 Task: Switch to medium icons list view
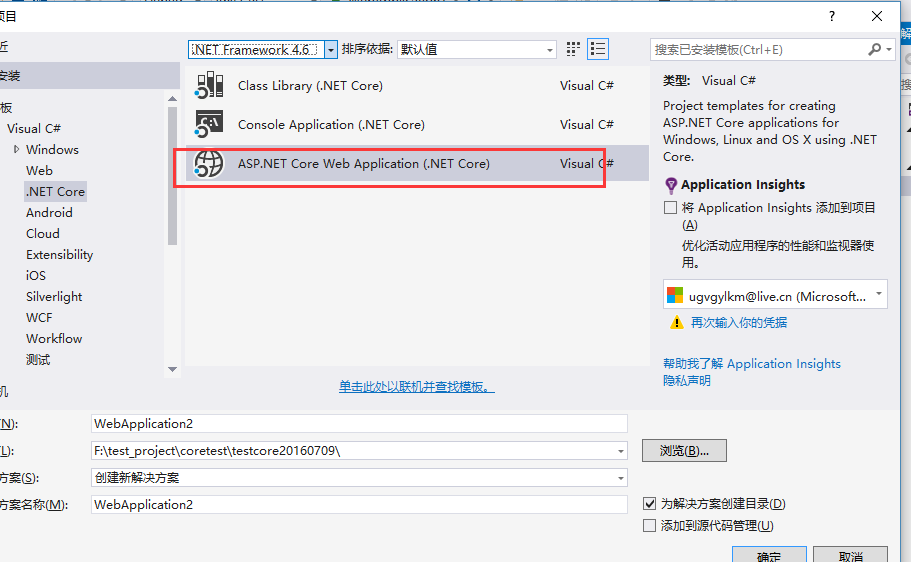point(598,49)
